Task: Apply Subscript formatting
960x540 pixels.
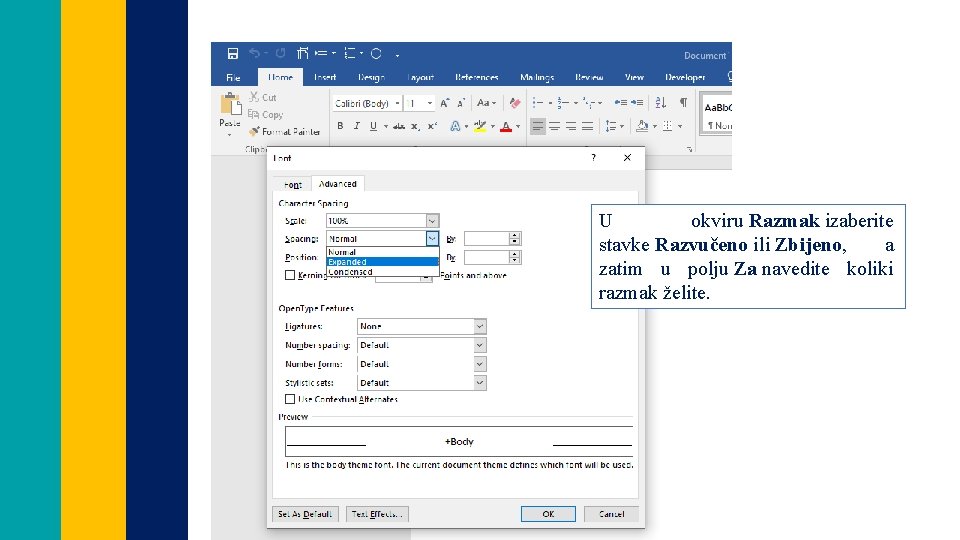Action: point(415,126)
